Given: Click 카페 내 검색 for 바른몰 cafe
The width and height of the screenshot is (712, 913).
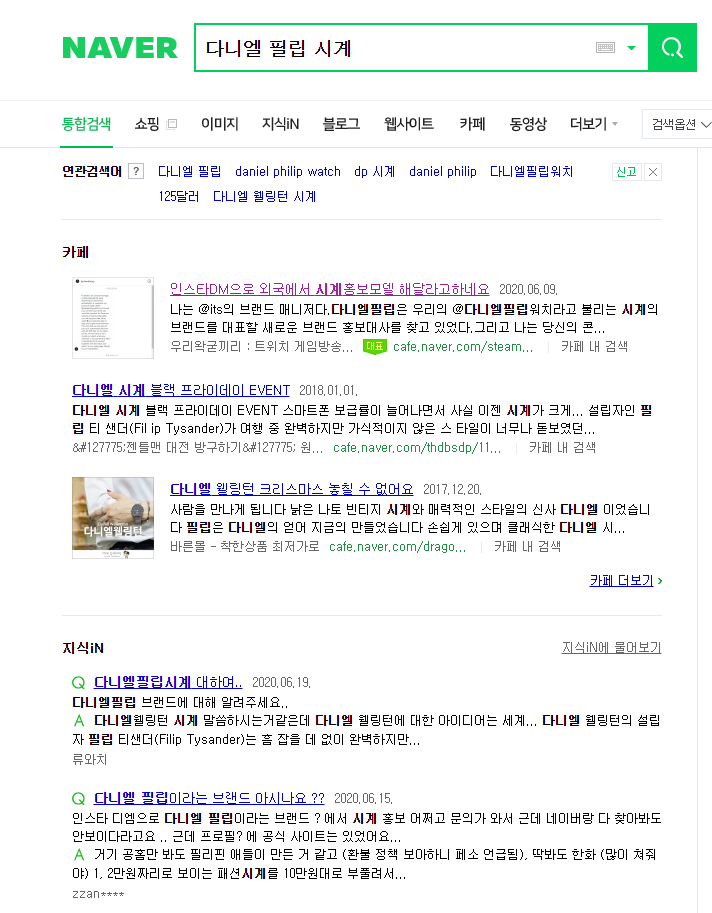Looking at the screenshot, I should (x=527, y=546).
